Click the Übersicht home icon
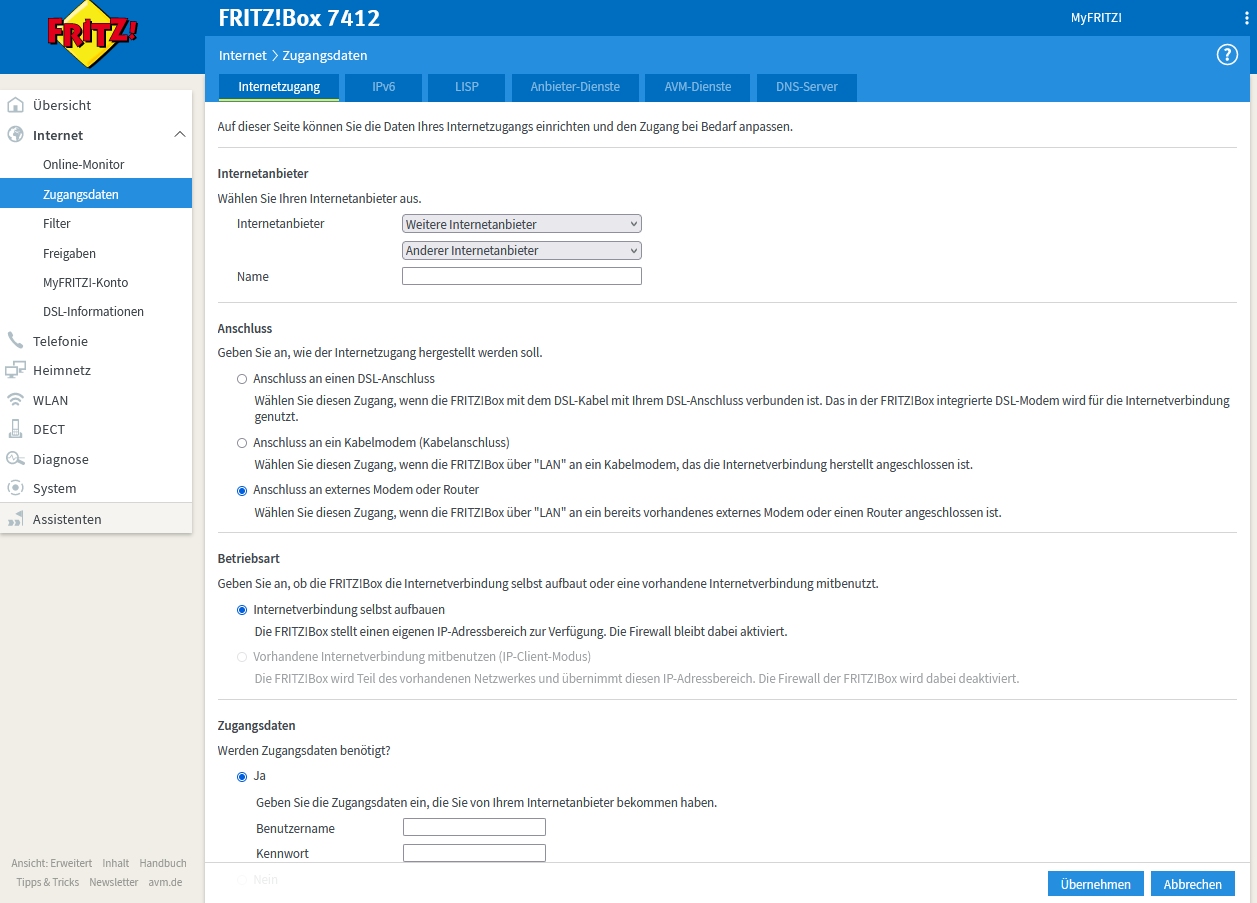This screenshot has width=1257, height=903. [x=15, y=105]
